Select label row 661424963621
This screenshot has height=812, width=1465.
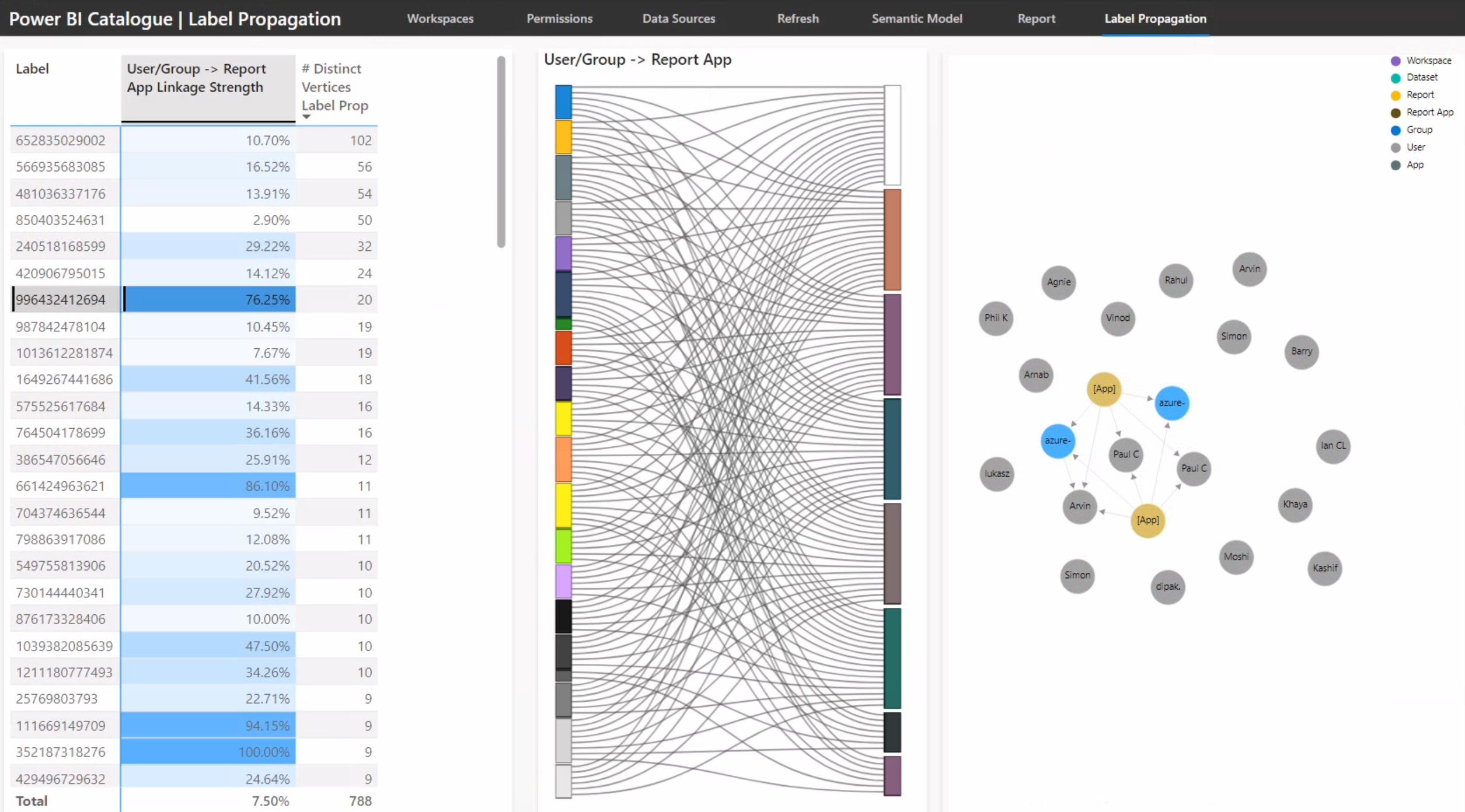pos(61,486)
